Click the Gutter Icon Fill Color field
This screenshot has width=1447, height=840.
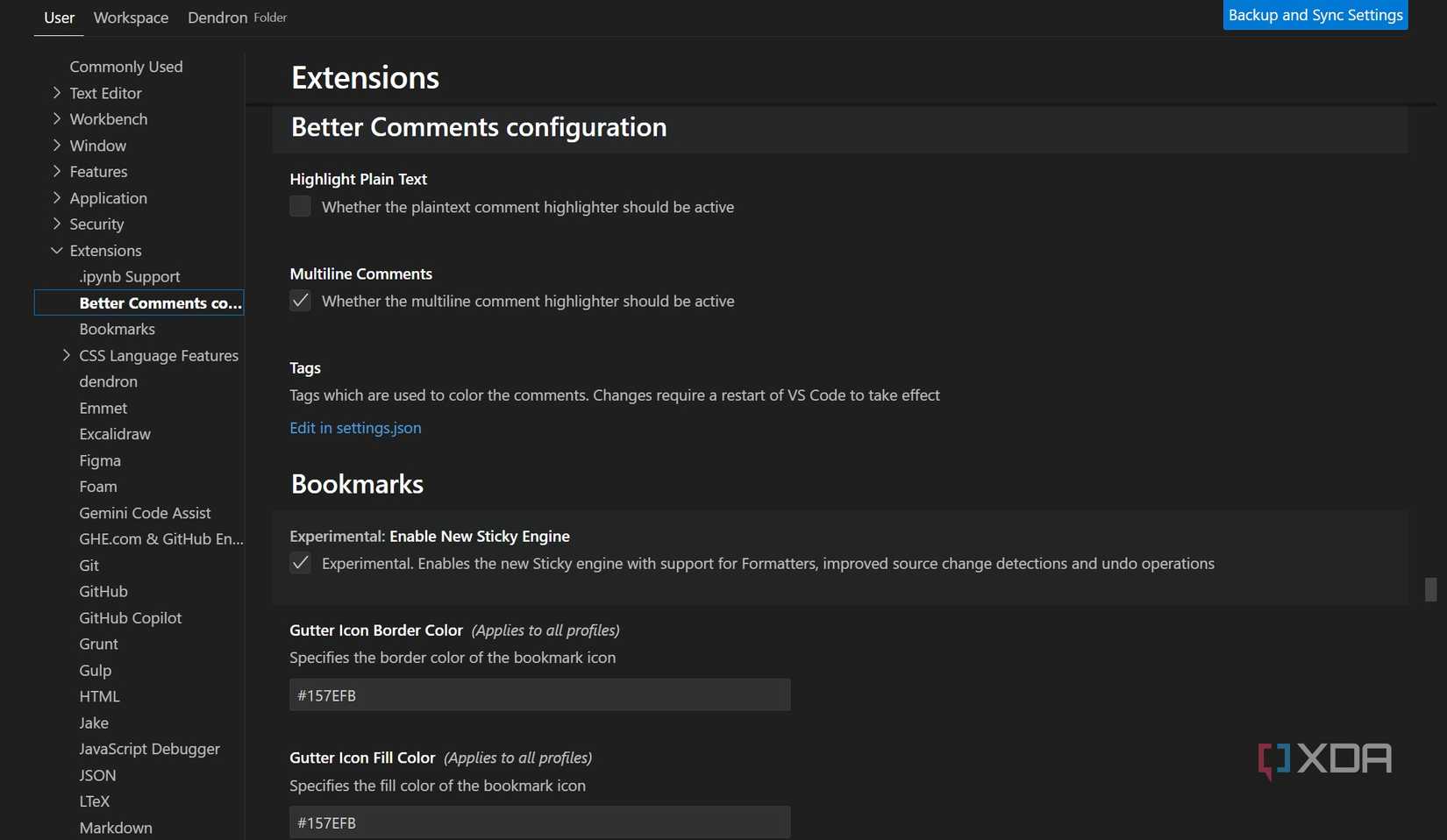point(538,822)
